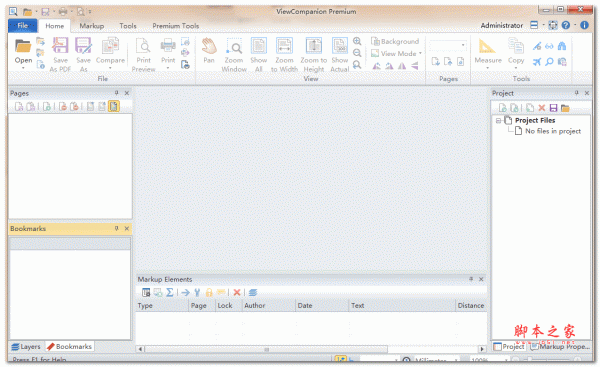The width and height of the screenshot is (600, 367).
Task: Sort by the Date column header
Action: [322, 305]
